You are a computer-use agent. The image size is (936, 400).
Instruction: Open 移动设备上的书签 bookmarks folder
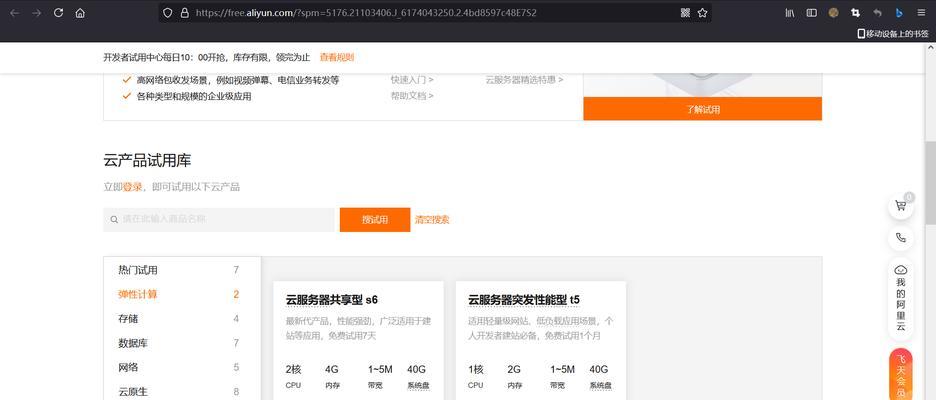point(893,34)
